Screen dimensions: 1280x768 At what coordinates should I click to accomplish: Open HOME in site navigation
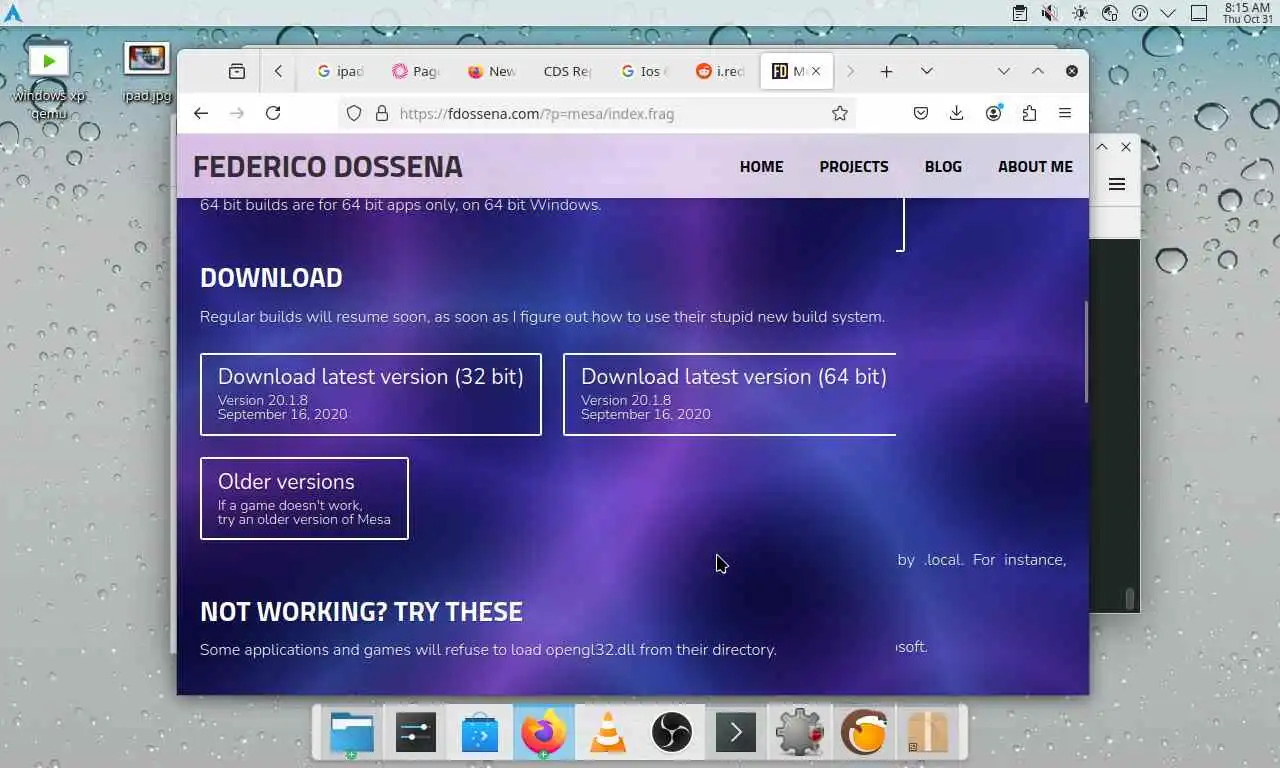762,167
